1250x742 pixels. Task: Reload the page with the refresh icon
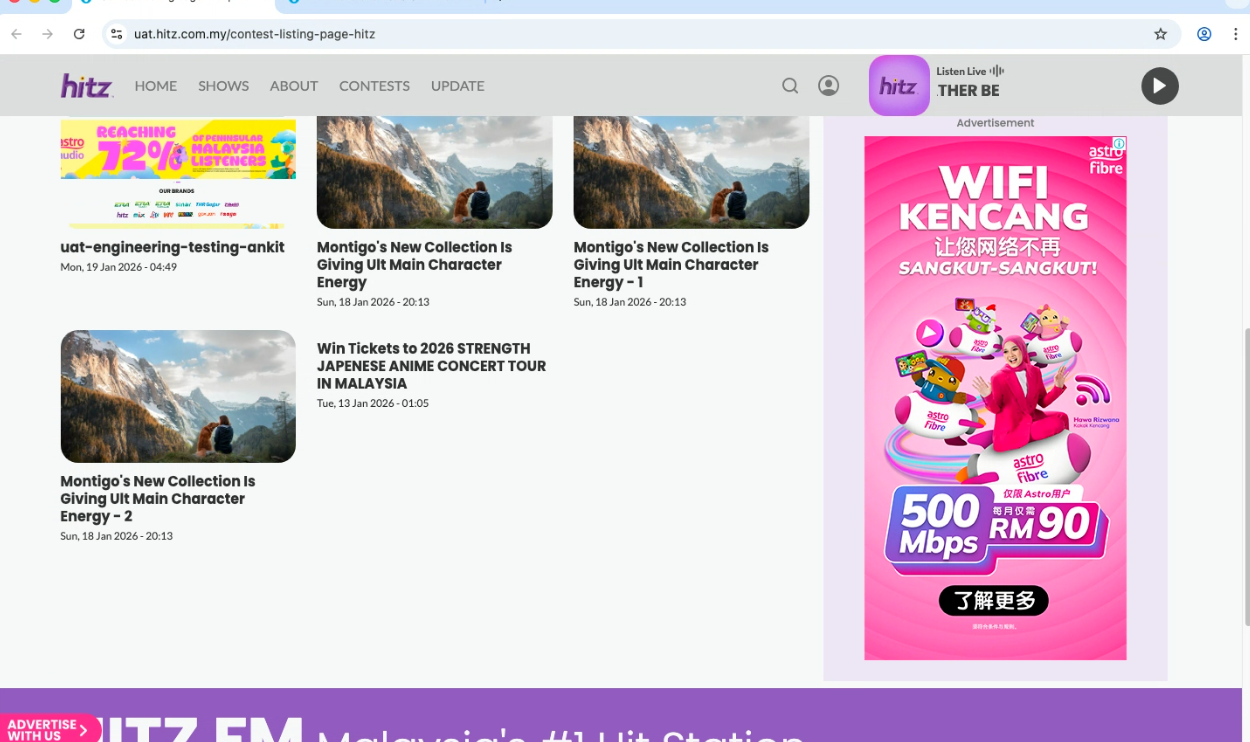pyautogui.click(x=79, y=34)
